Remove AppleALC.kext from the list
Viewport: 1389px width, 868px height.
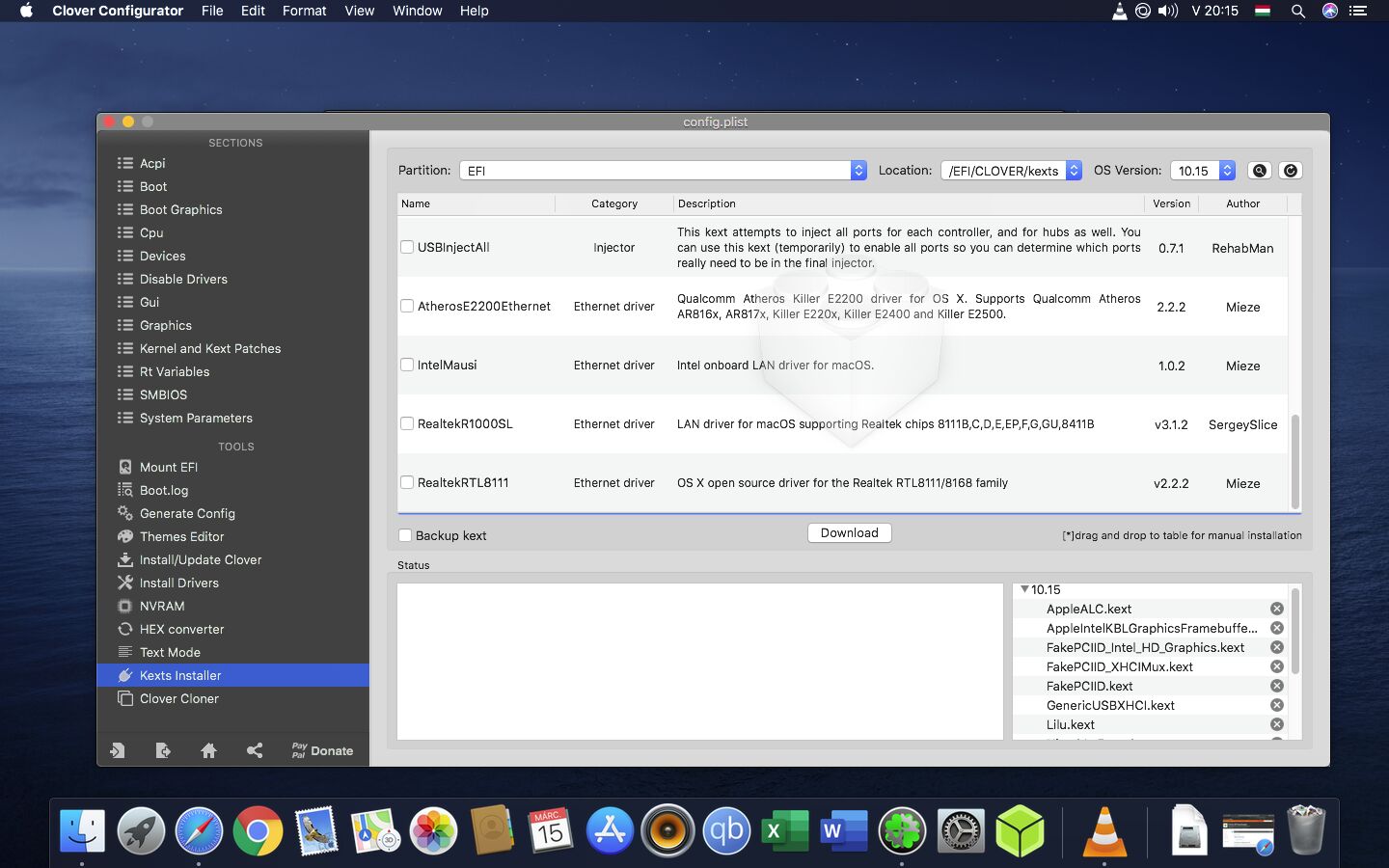pyautogui.click(x=1276, y=609)
